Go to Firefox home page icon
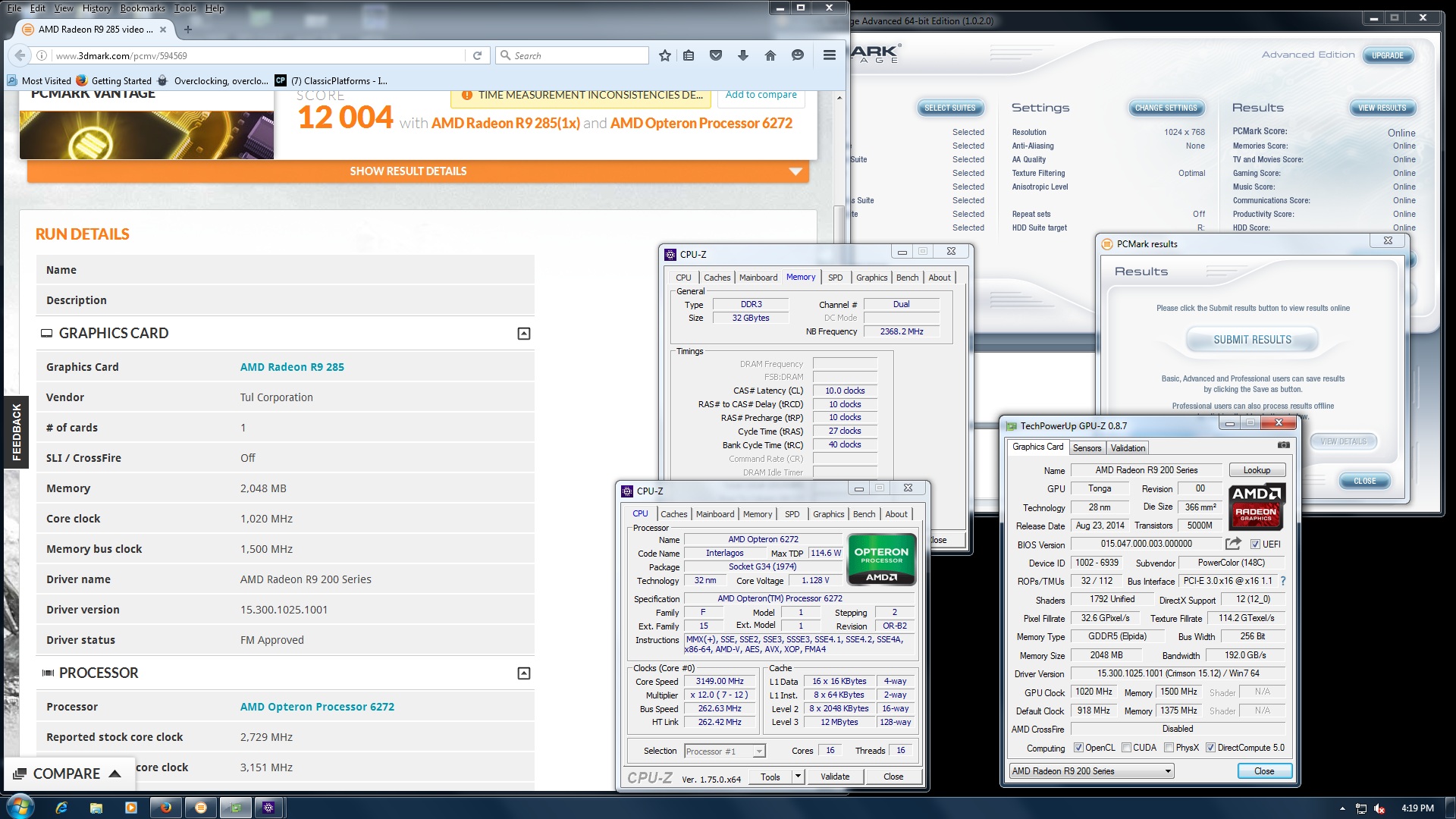Screen dimensions: 1456x819 770,55
